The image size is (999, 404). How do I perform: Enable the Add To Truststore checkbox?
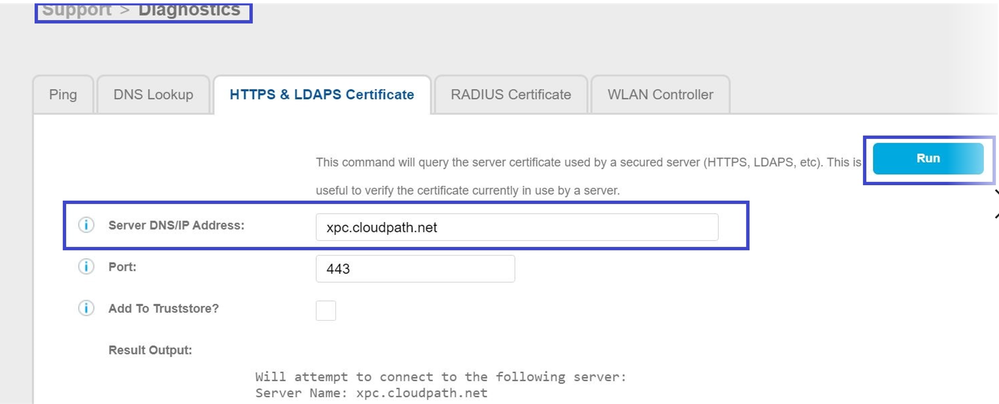click(326, 310)
